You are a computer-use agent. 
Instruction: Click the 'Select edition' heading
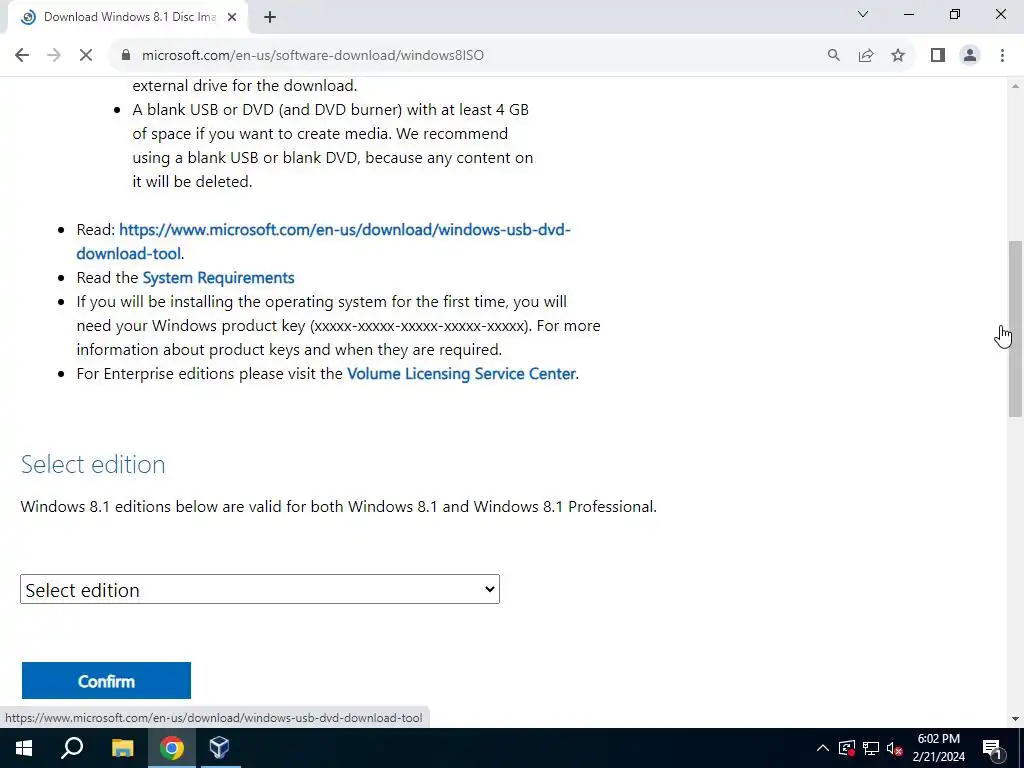pyautogui.click(x=93, y=464)
